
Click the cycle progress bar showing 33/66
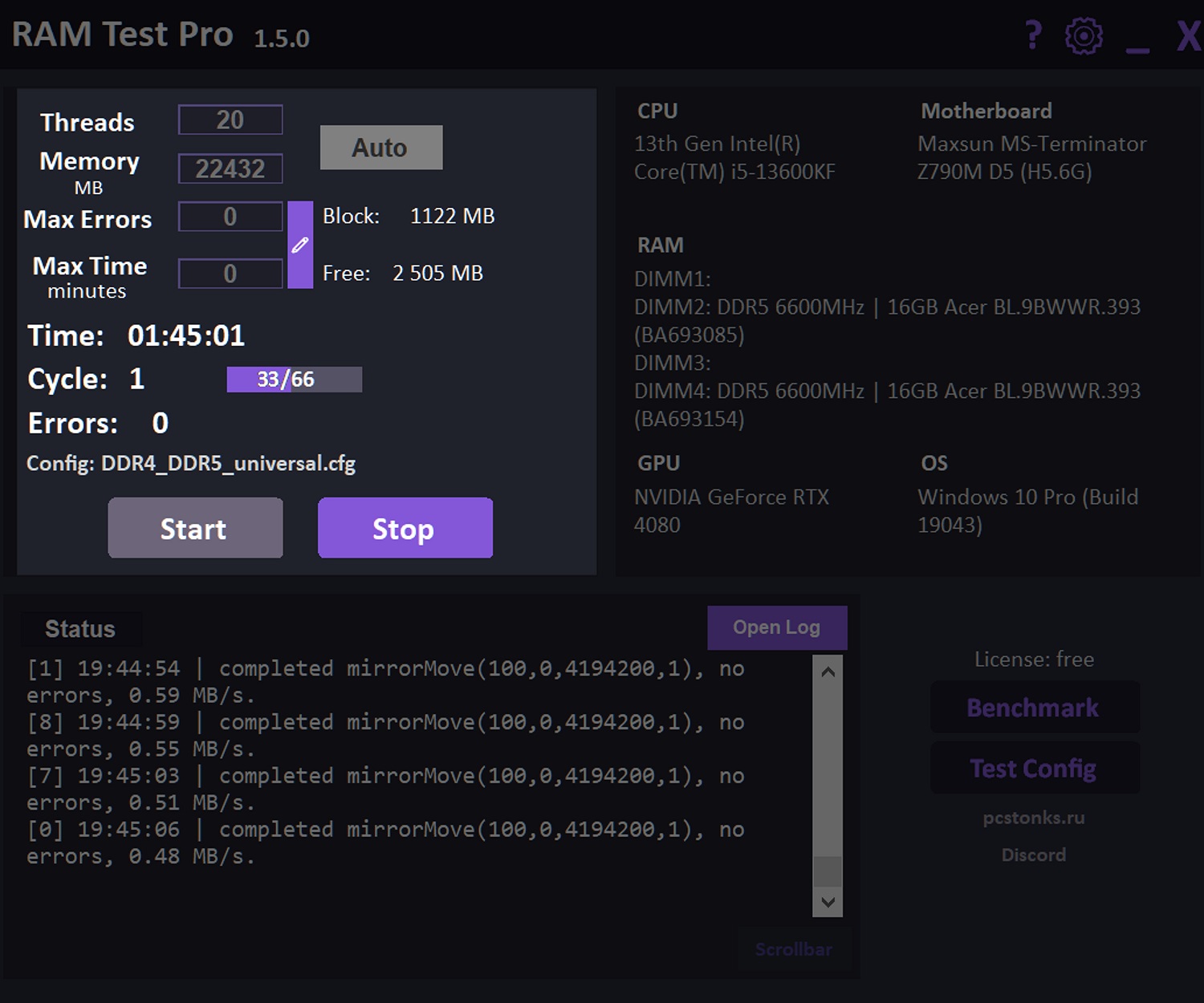pyautogui.click(x=294, y=380)
